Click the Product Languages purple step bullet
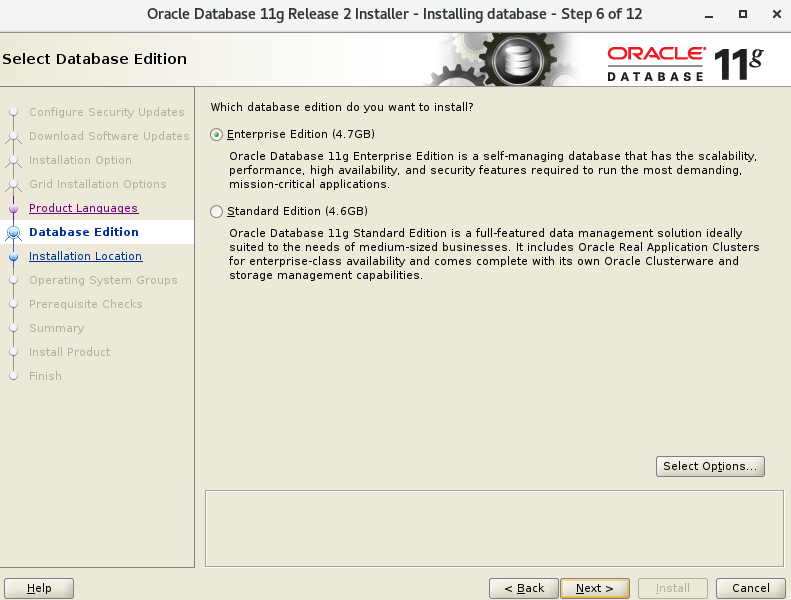 coord(14,208)
